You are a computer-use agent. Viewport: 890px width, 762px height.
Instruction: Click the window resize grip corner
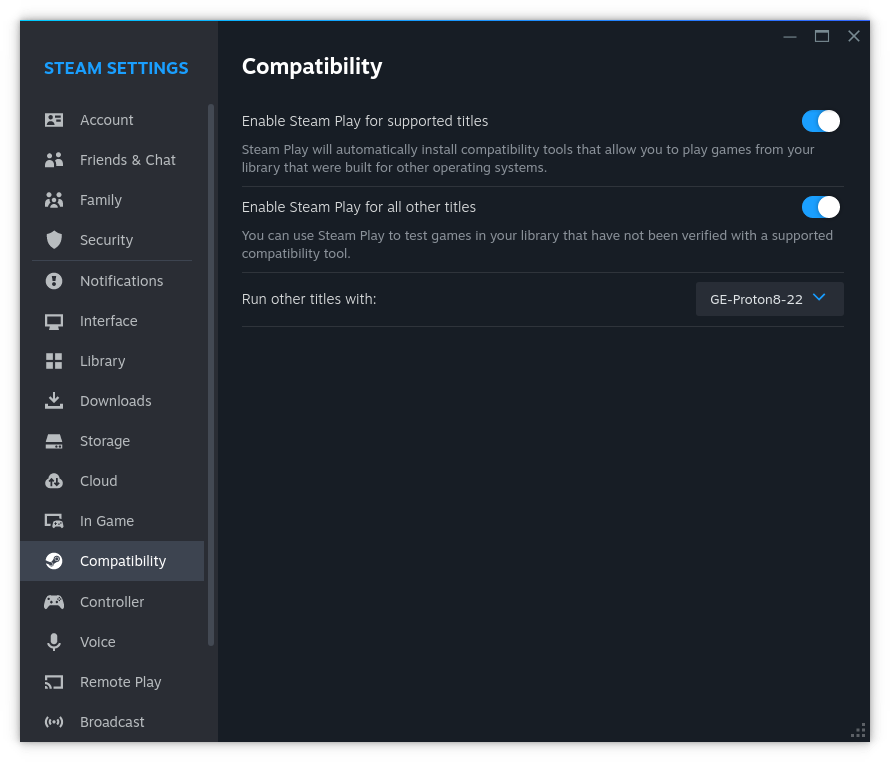(858, 730)
